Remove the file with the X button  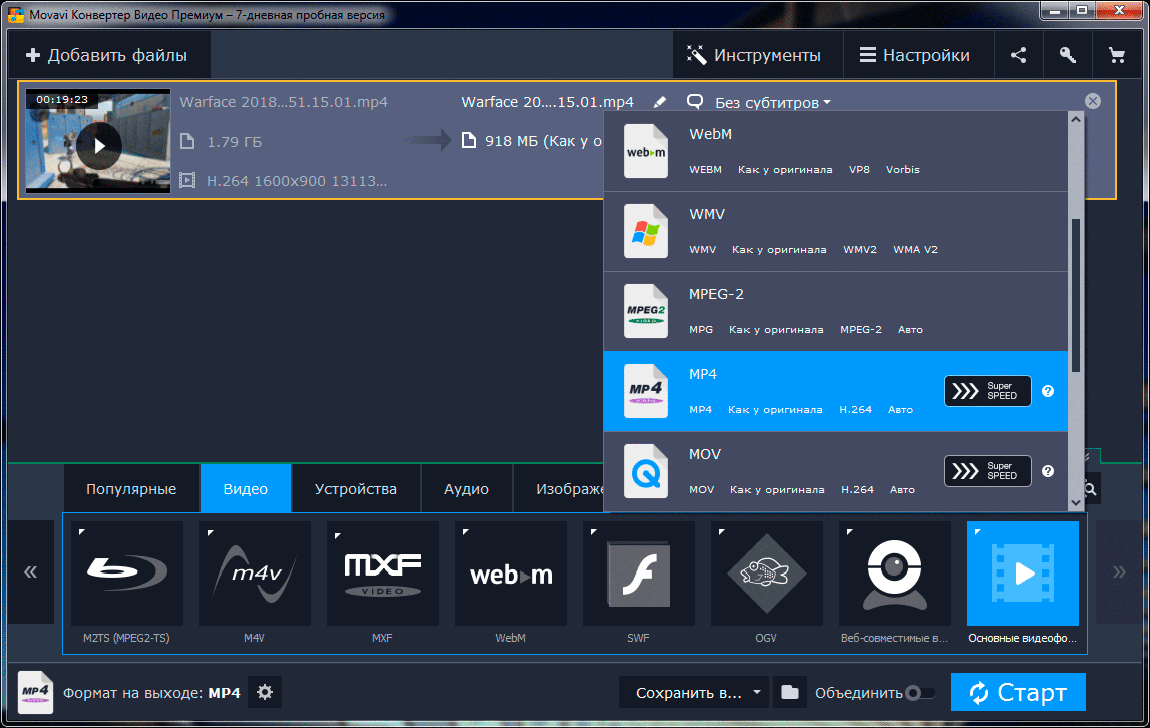[1093, 101]
